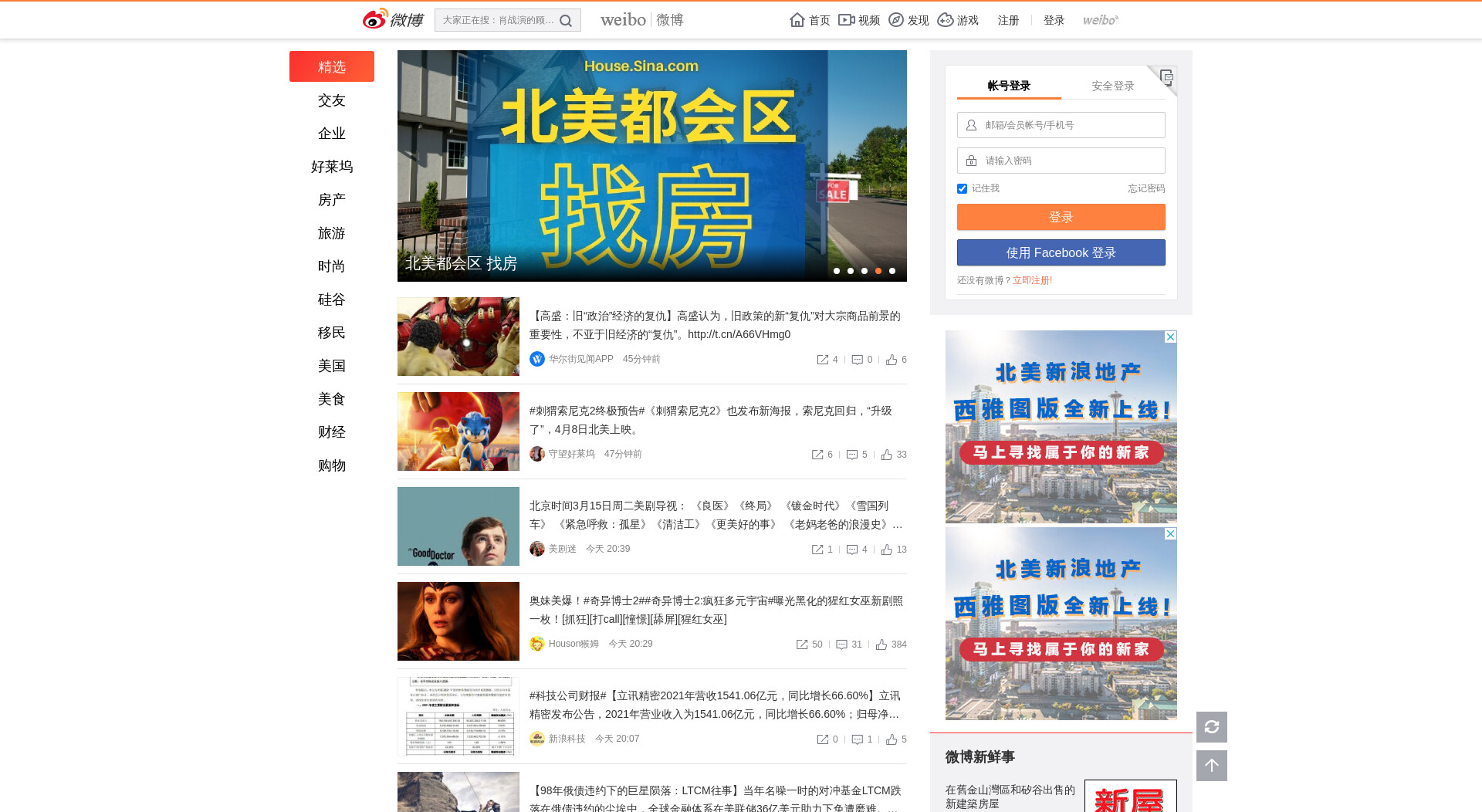Open 新浪科技 author link
1482x812 pixels.
[567, 739]
